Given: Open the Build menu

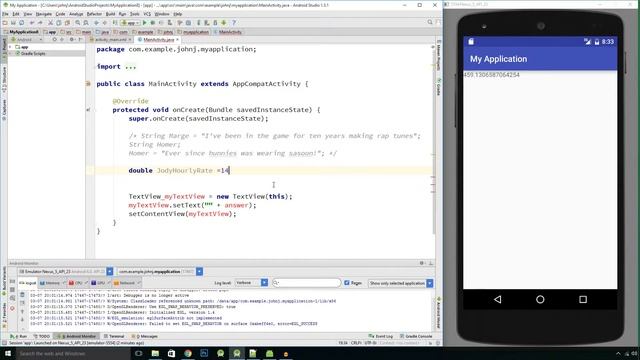Looking at the screenshot, I should point(111,14).
